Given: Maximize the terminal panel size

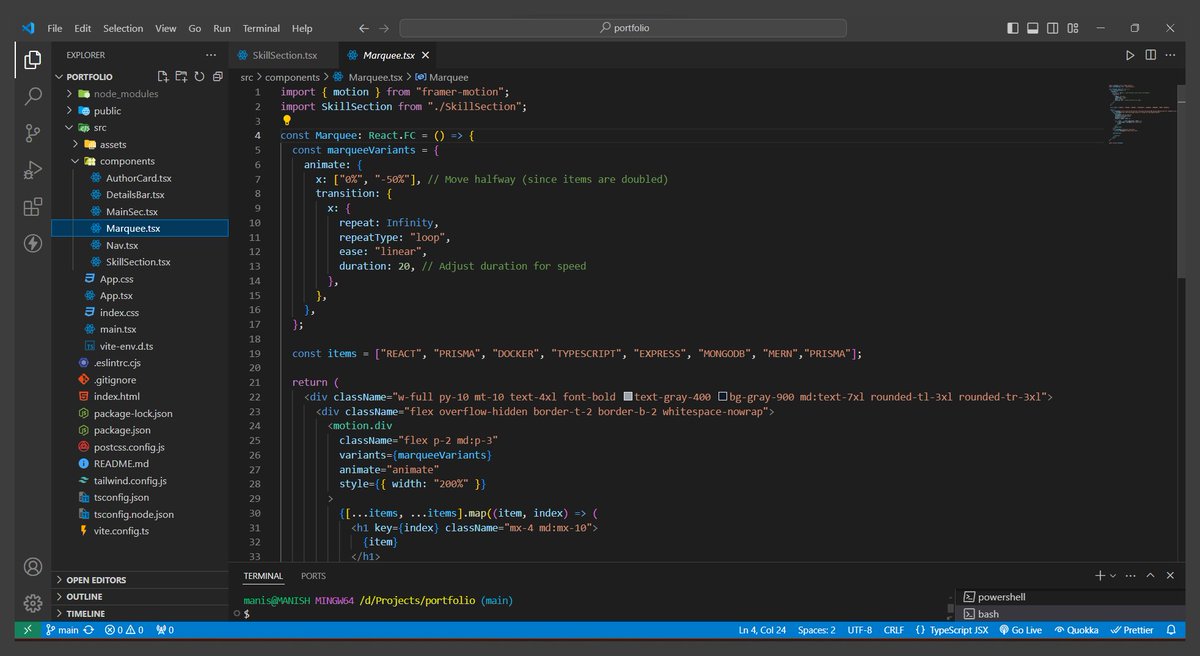Looking at the screenshot, I should pyautogui.click(x=1152, y=576).
